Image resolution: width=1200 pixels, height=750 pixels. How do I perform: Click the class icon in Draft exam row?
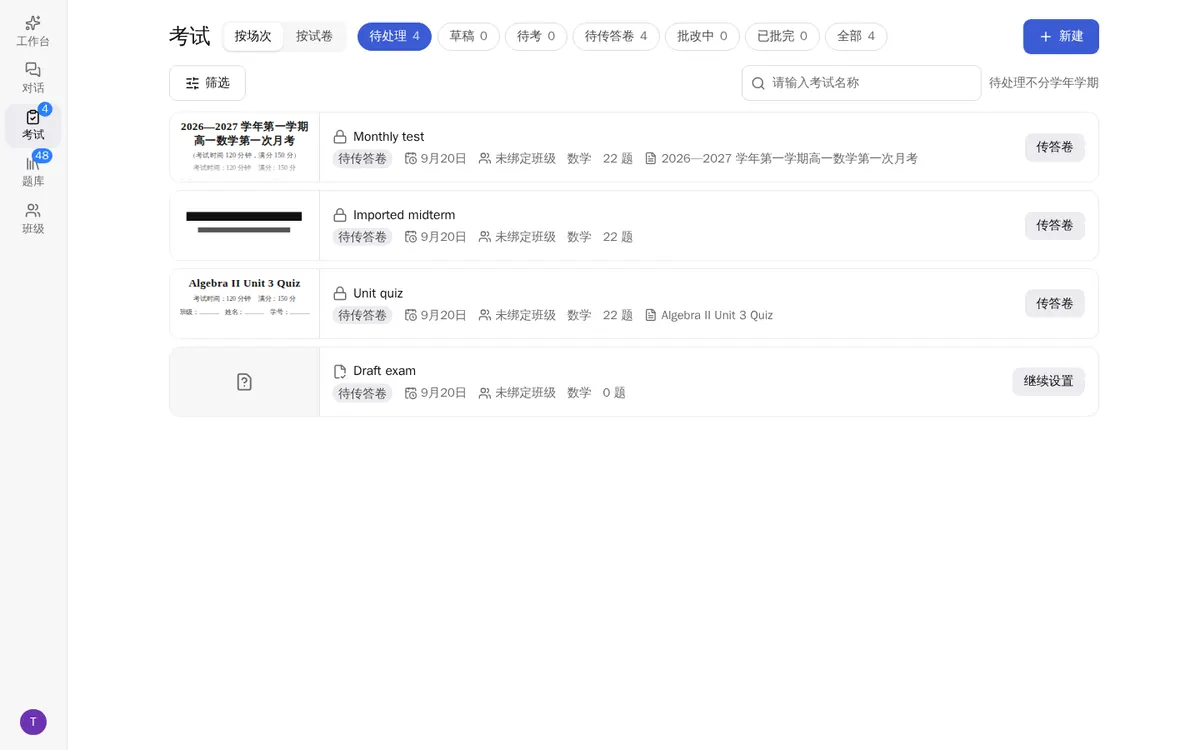click(x=485, y=393)
